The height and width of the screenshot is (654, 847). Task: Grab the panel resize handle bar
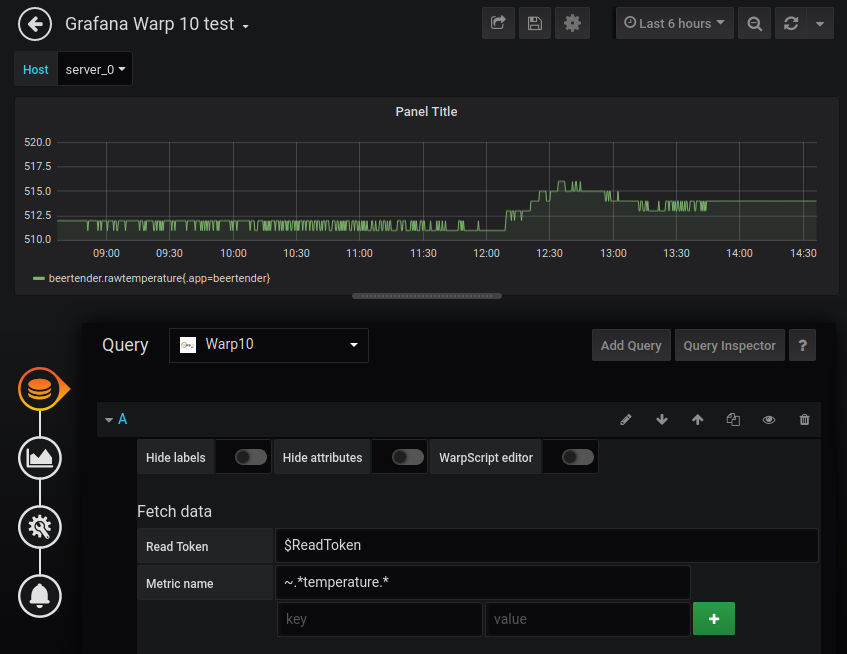(x=427, y=296)
